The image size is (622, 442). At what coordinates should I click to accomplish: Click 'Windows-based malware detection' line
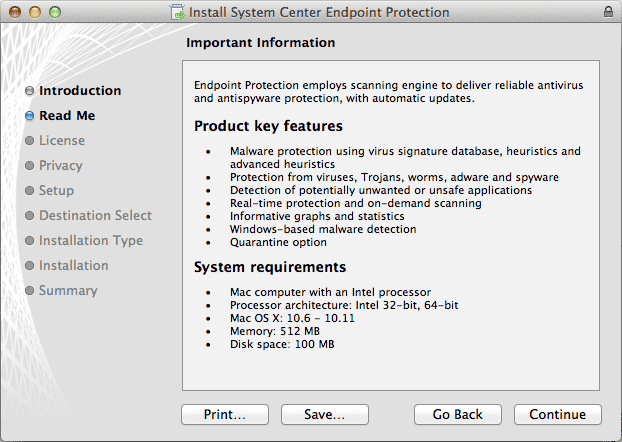coord(323,229)
